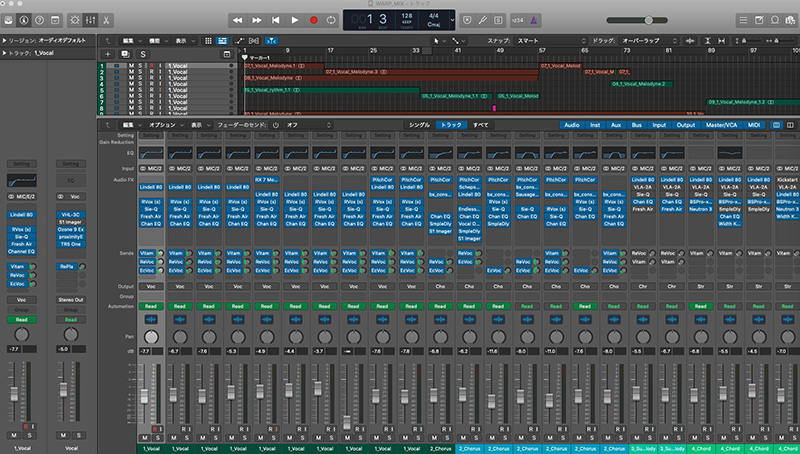Image resolution: width=800 pixels, height=454 pixels.
Task: Click the waveform zoom icon
Action: coord(690,41)
